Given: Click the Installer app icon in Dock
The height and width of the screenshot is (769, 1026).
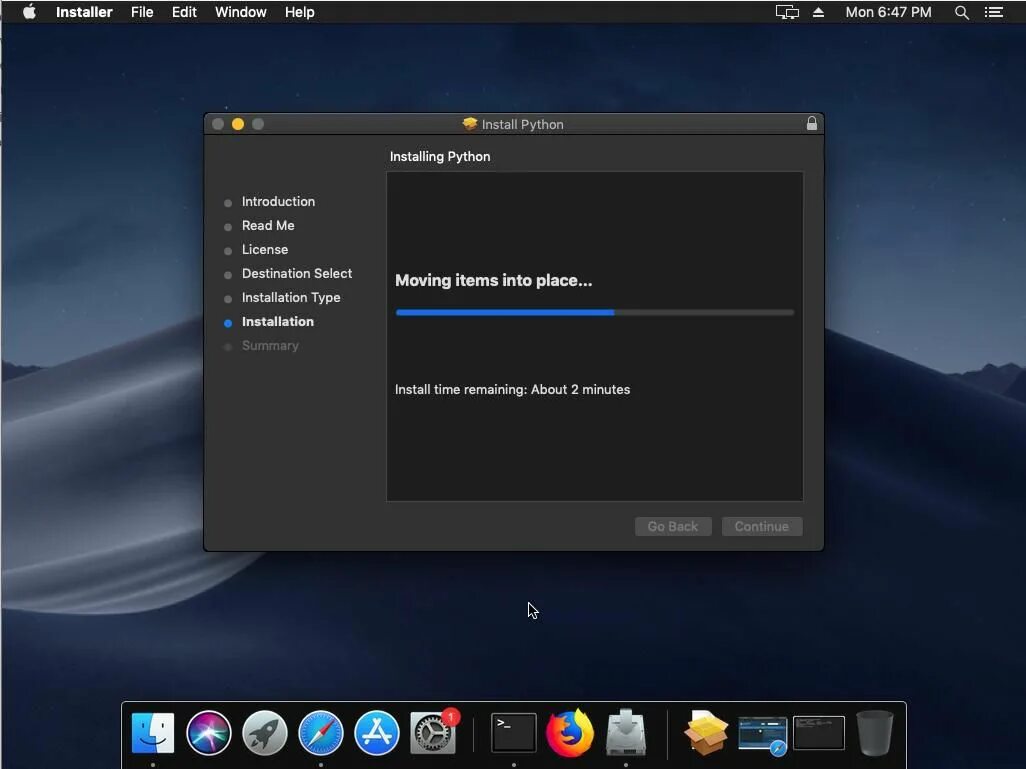Looking at the screenshot, I should click(626, 732).
